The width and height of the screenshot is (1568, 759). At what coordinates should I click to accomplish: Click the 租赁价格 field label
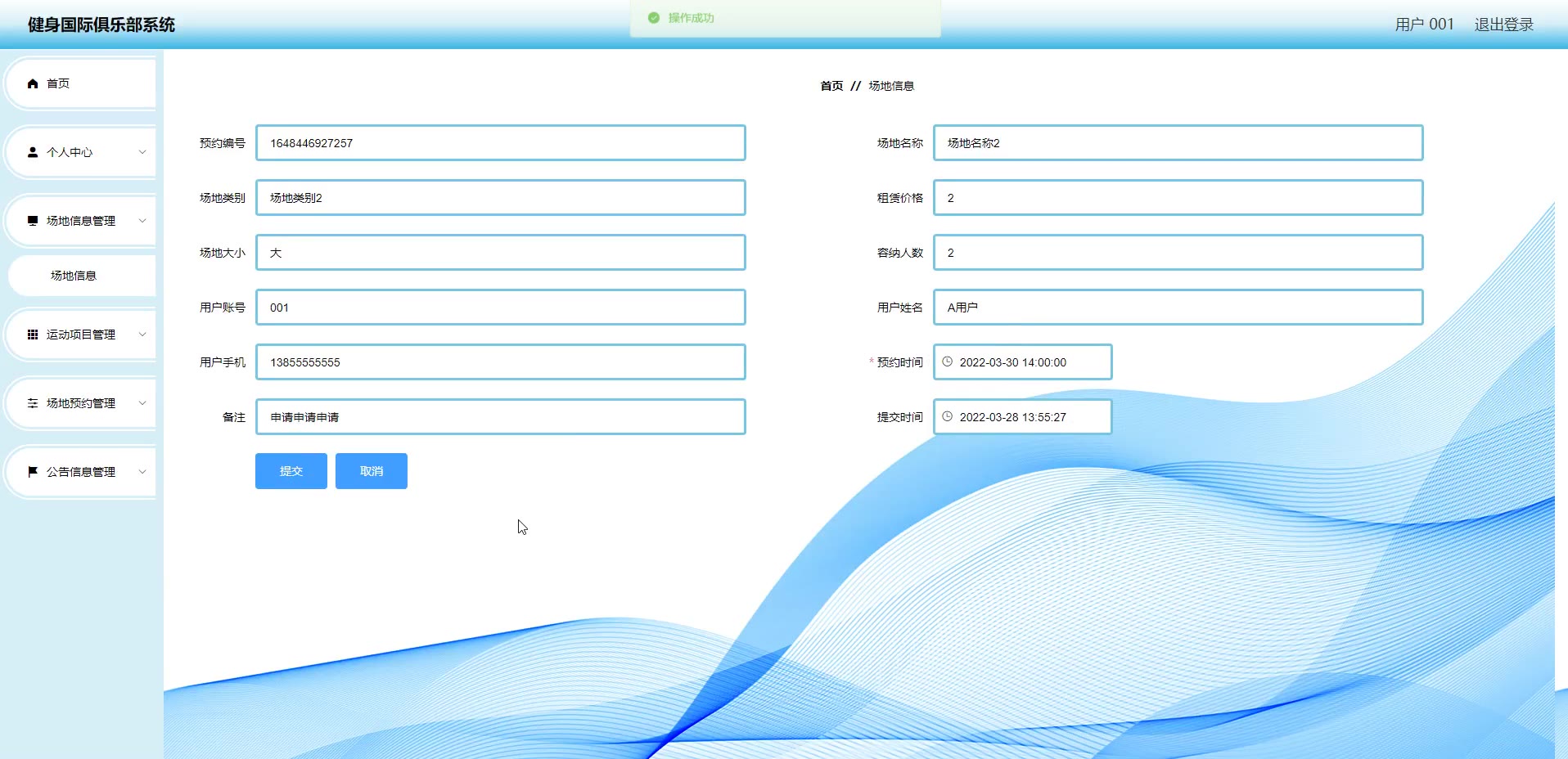click(x=900, y=198)
